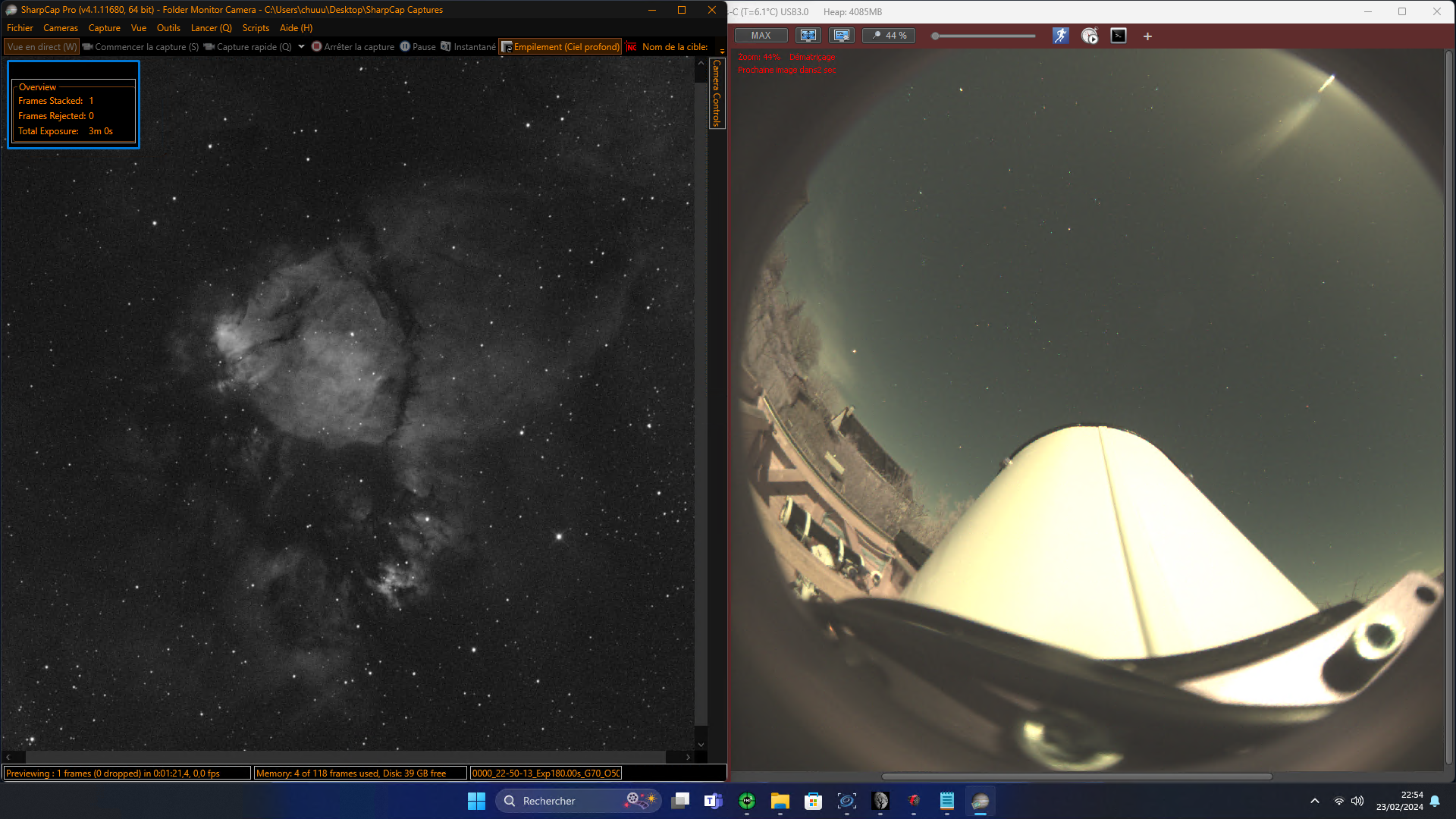
Task: Open the Outils menu
Action: [x=168, y=28]
